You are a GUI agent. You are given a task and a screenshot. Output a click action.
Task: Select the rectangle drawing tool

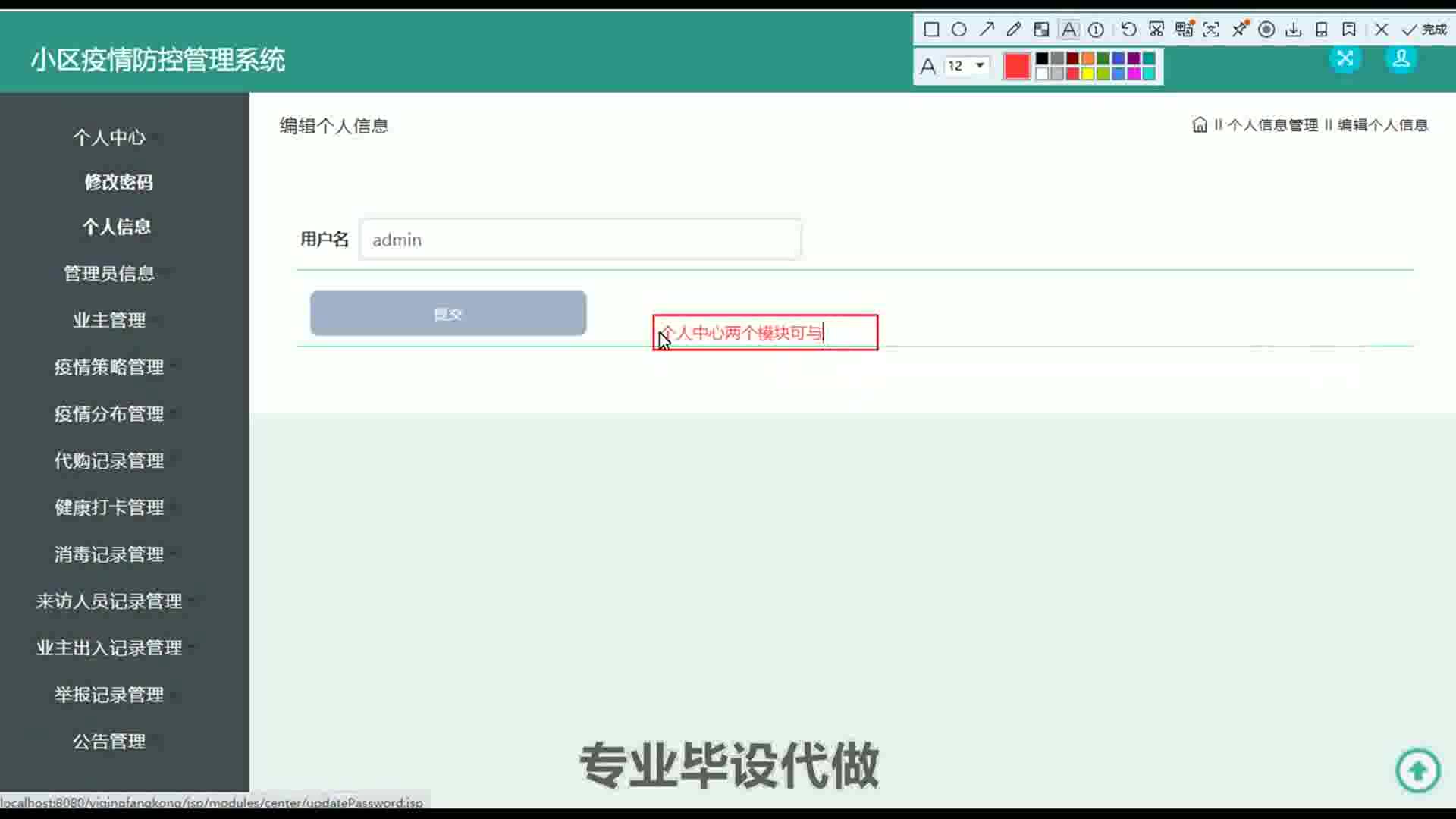pyautogui.click(x=931, y=30)
